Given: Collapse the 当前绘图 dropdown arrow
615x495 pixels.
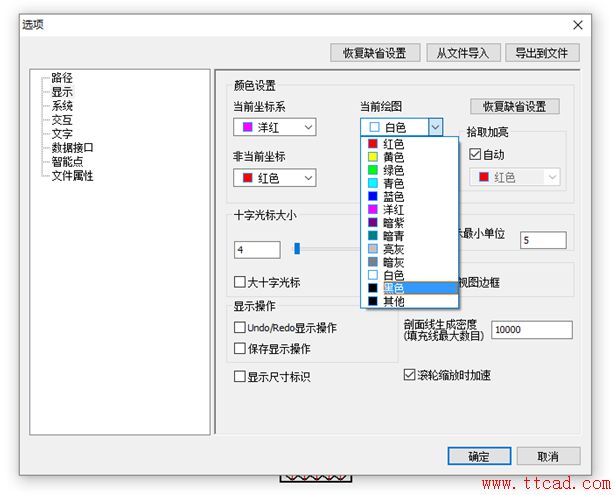Looking at the screenshot, I should [435, 127].
